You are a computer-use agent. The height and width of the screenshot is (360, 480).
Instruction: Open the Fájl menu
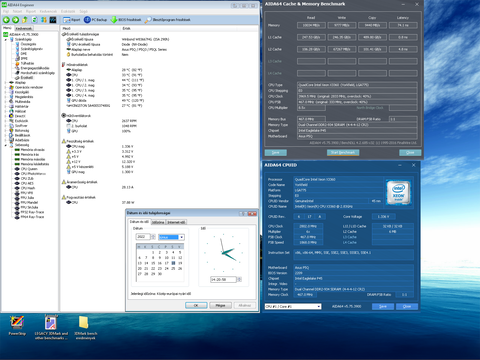point(6,11)
